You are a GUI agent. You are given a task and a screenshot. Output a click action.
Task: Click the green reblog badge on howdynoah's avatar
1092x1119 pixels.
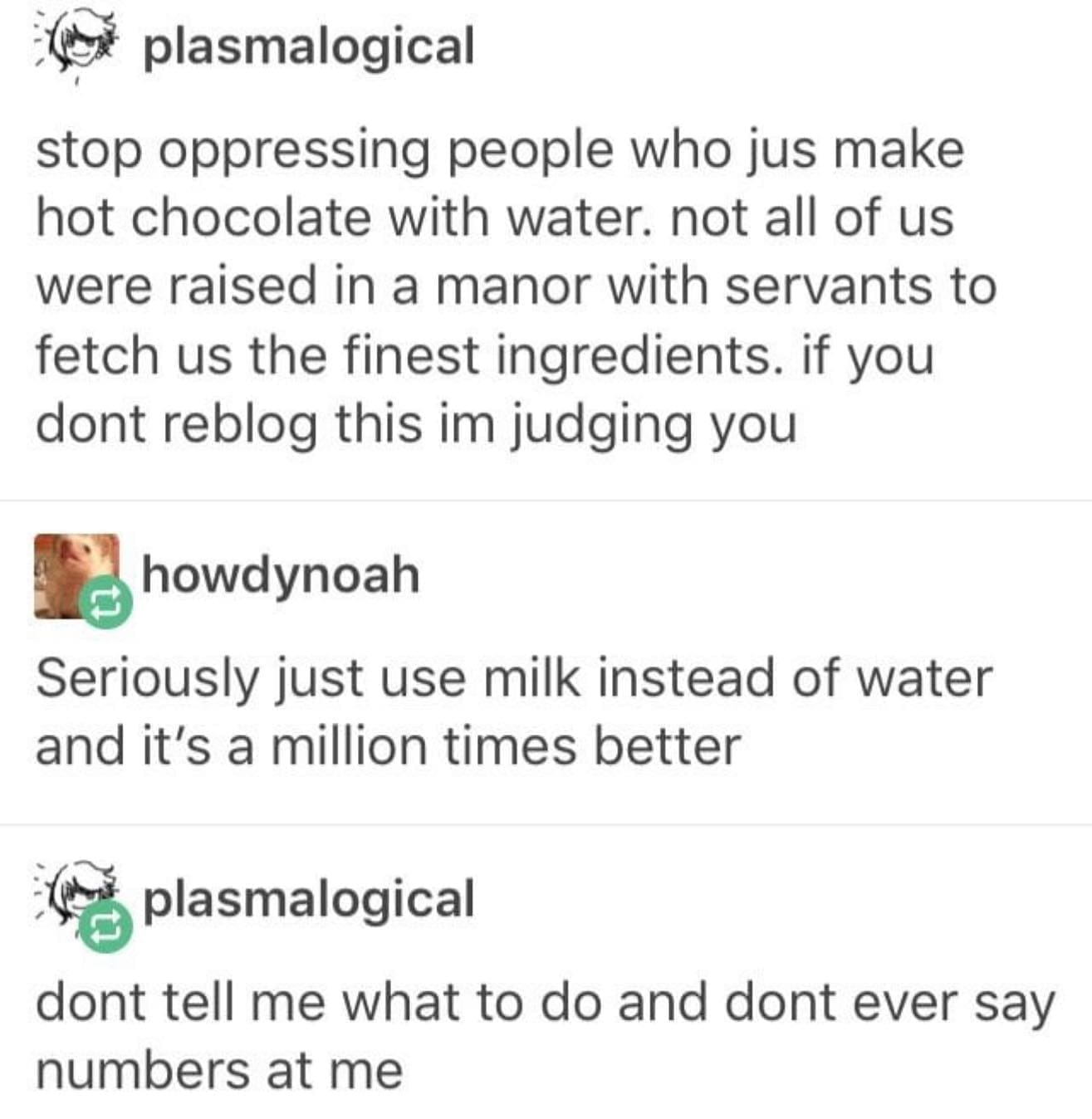click(x=105, y=603)
